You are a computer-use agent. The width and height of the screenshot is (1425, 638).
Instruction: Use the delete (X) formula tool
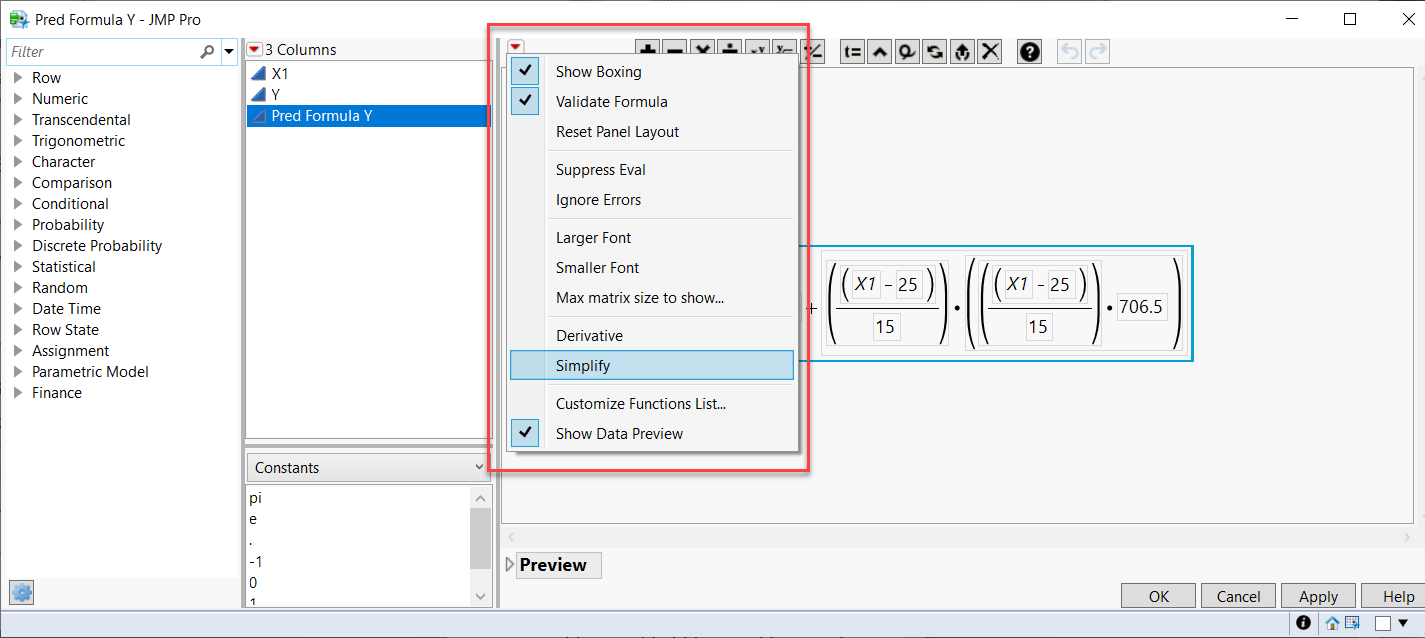click(989, 51)
